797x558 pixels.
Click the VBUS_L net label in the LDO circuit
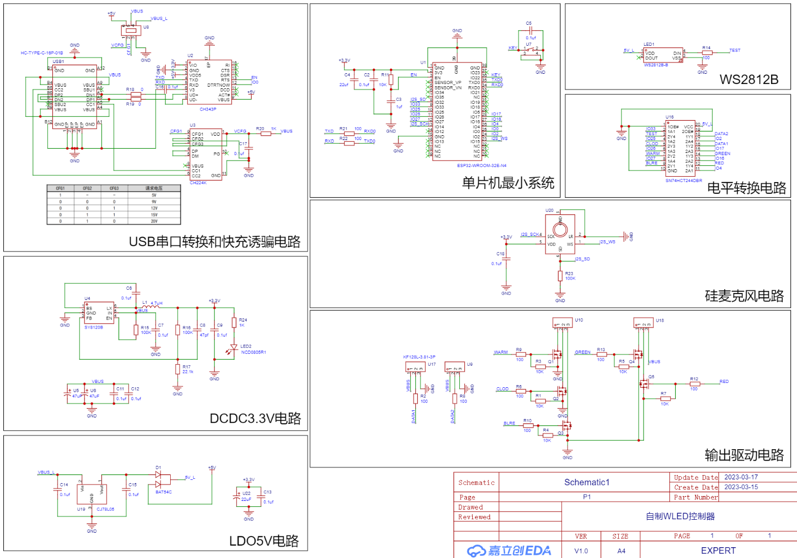(x=46, y=473)
